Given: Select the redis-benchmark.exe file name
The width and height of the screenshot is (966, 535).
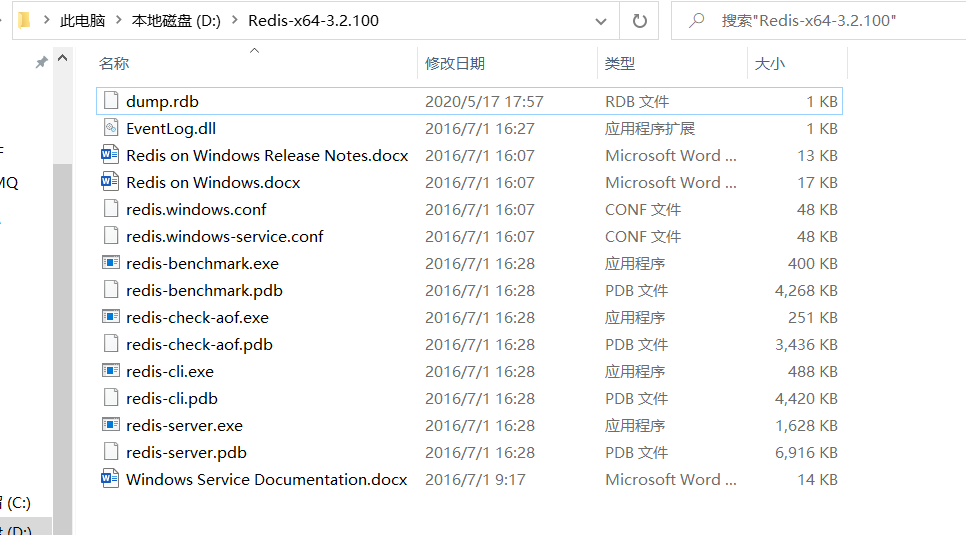Looking at the screenshot, I should (x=203, y=264).
